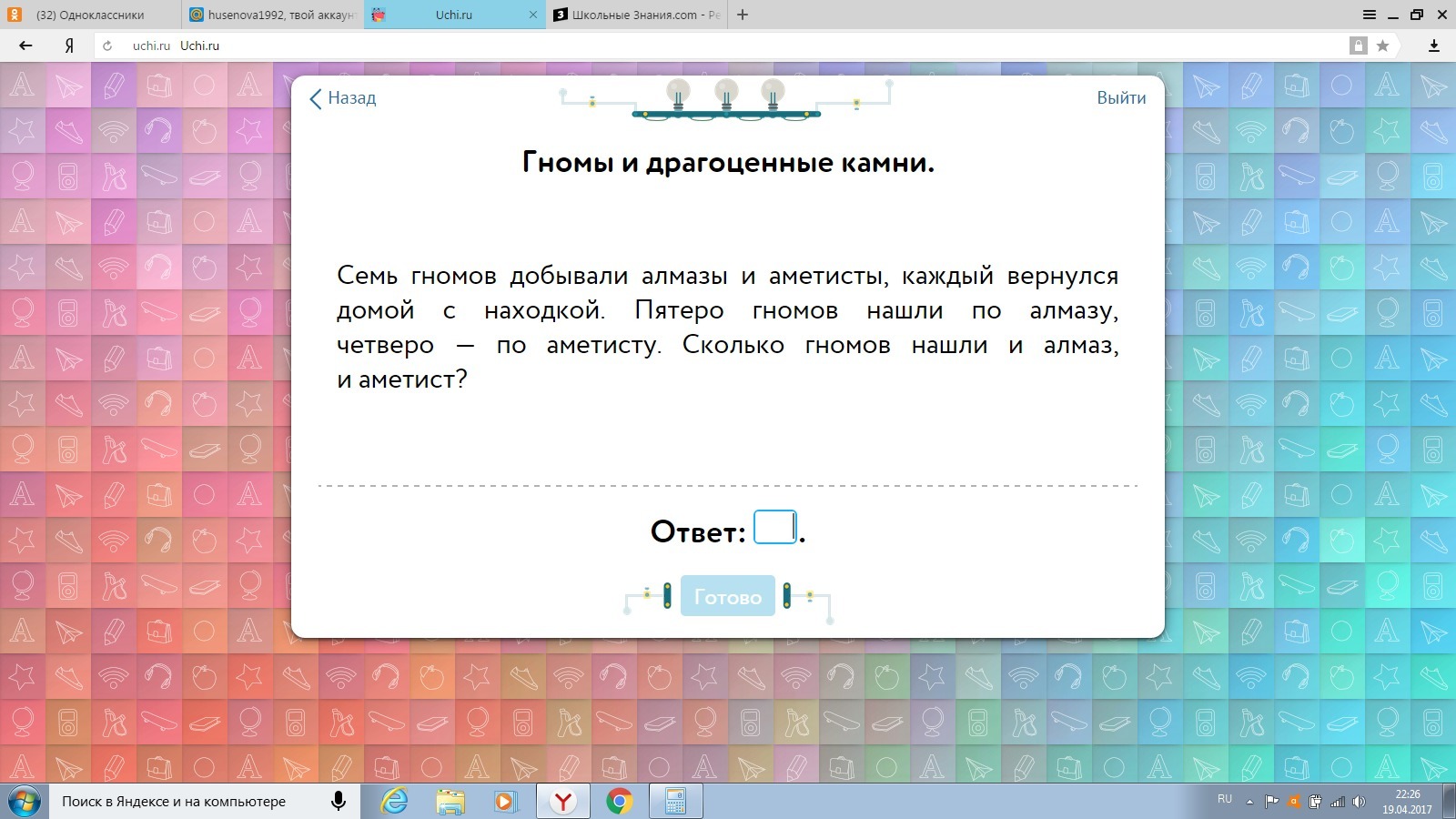The image size is (1456, 819).
Task: Switch to the Одноклассники tab
Action: pos(89,15)
